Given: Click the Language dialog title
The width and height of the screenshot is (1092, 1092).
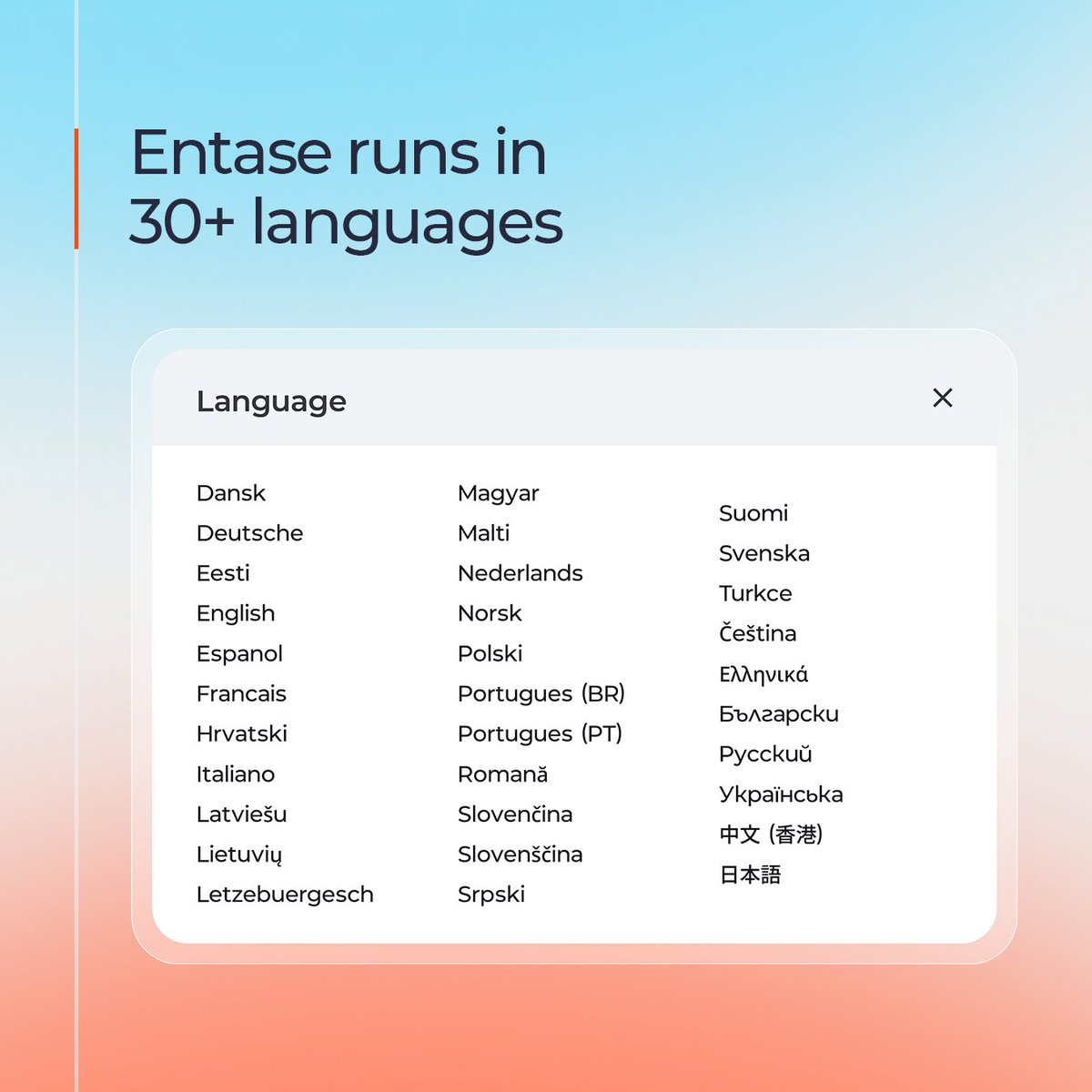Looking at the screenshot, I should [271, 402].
